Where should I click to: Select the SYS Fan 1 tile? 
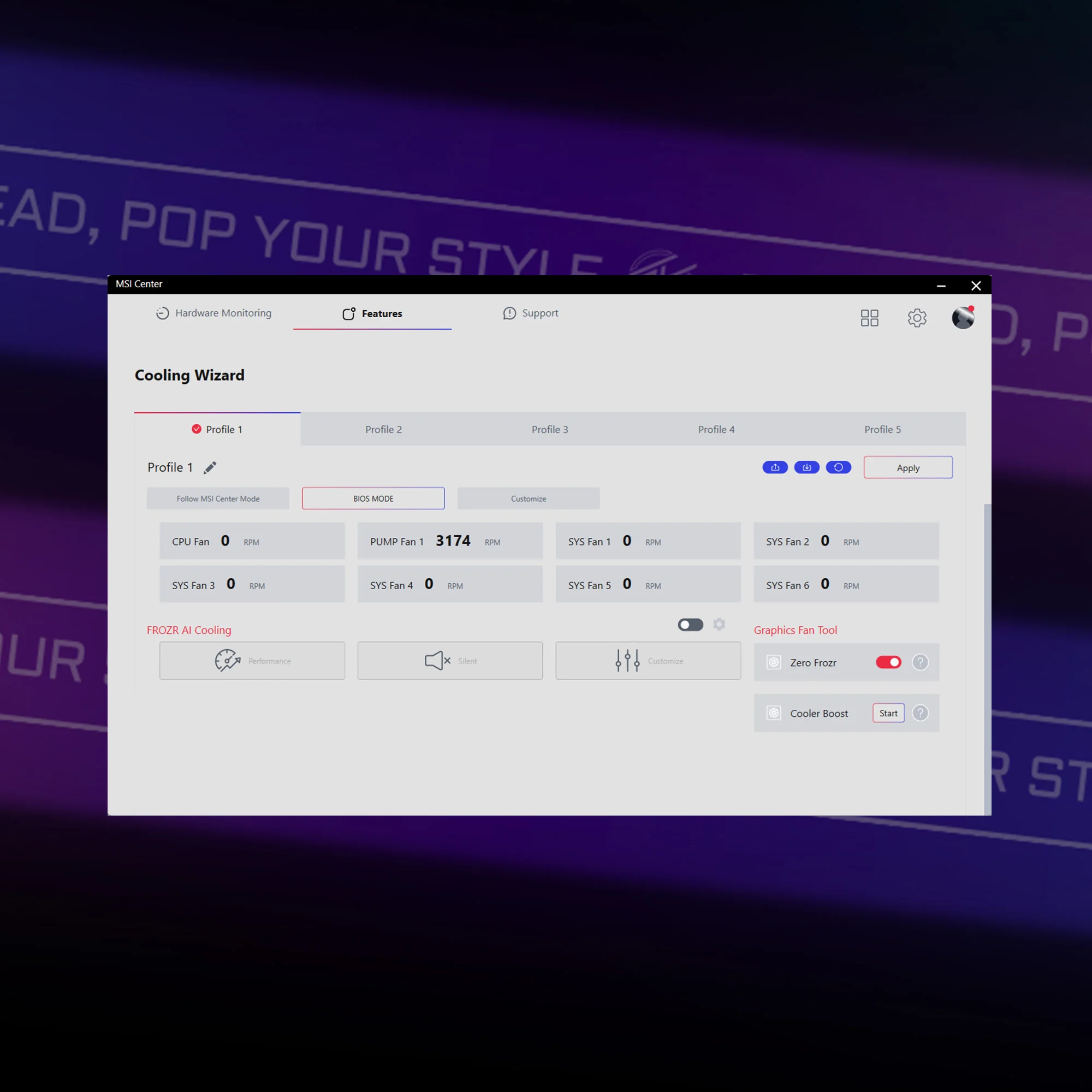click(648, 541)
